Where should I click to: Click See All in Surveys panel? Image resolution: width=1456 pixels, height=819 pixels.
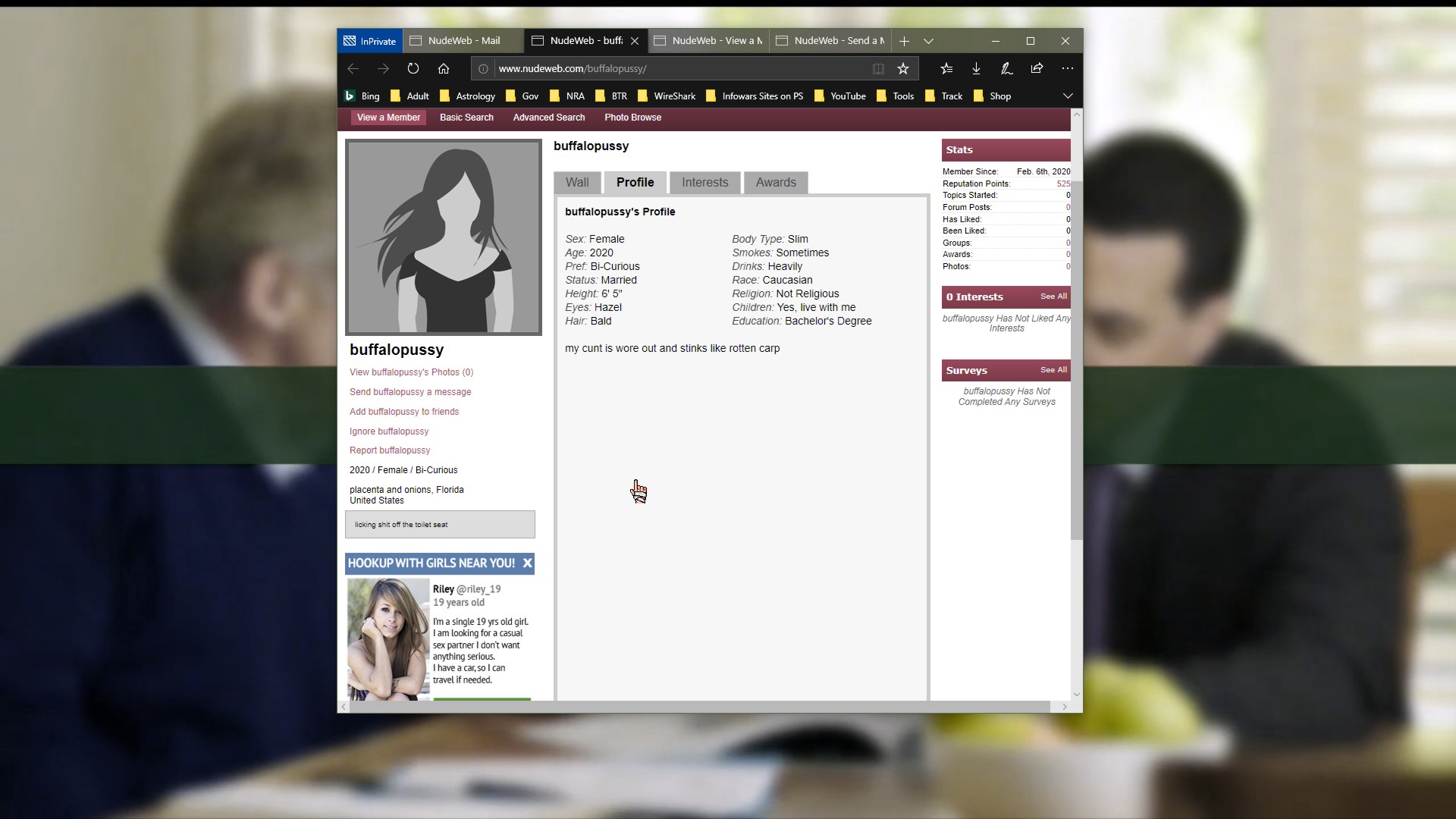click(1053, 370)
